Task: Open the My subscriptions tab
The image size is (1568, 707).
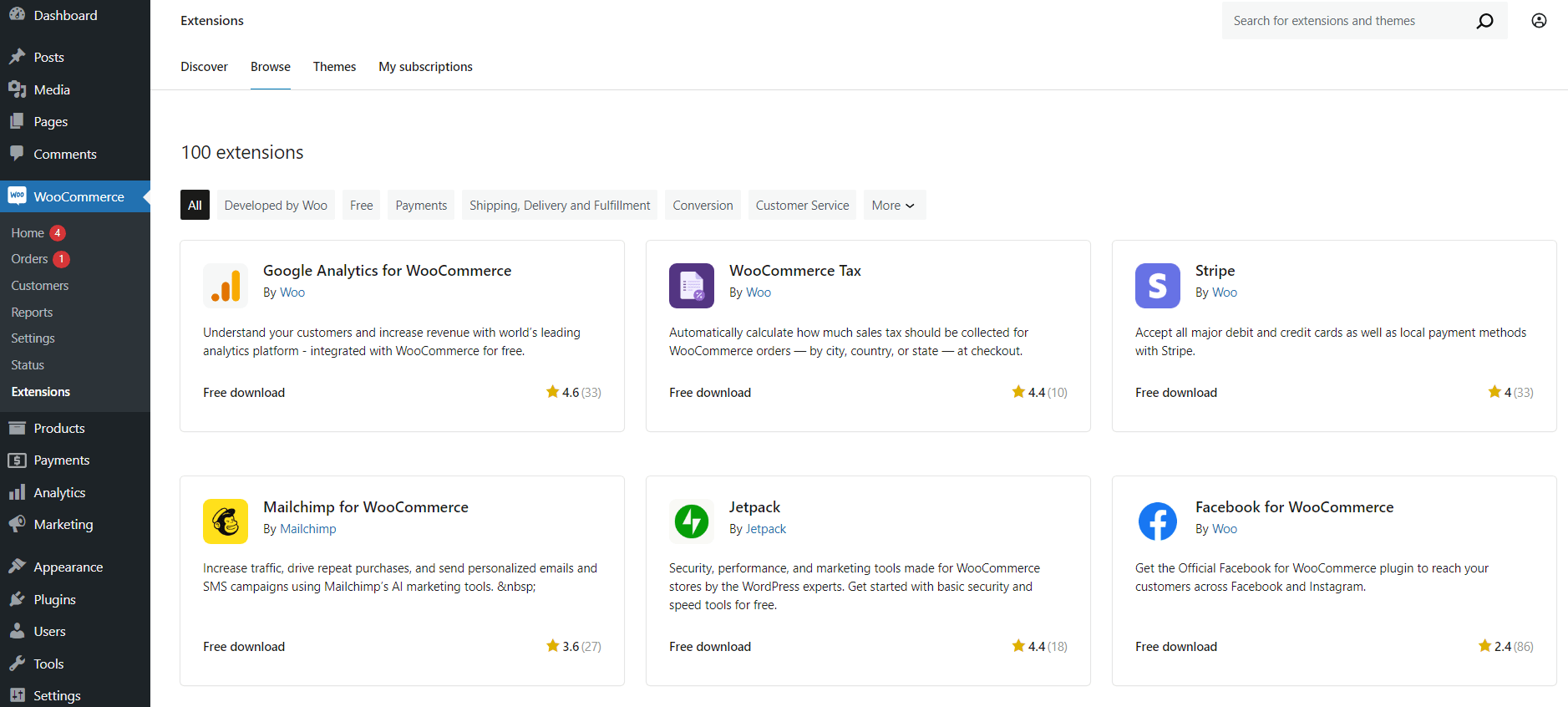Action: coord(425,67)
